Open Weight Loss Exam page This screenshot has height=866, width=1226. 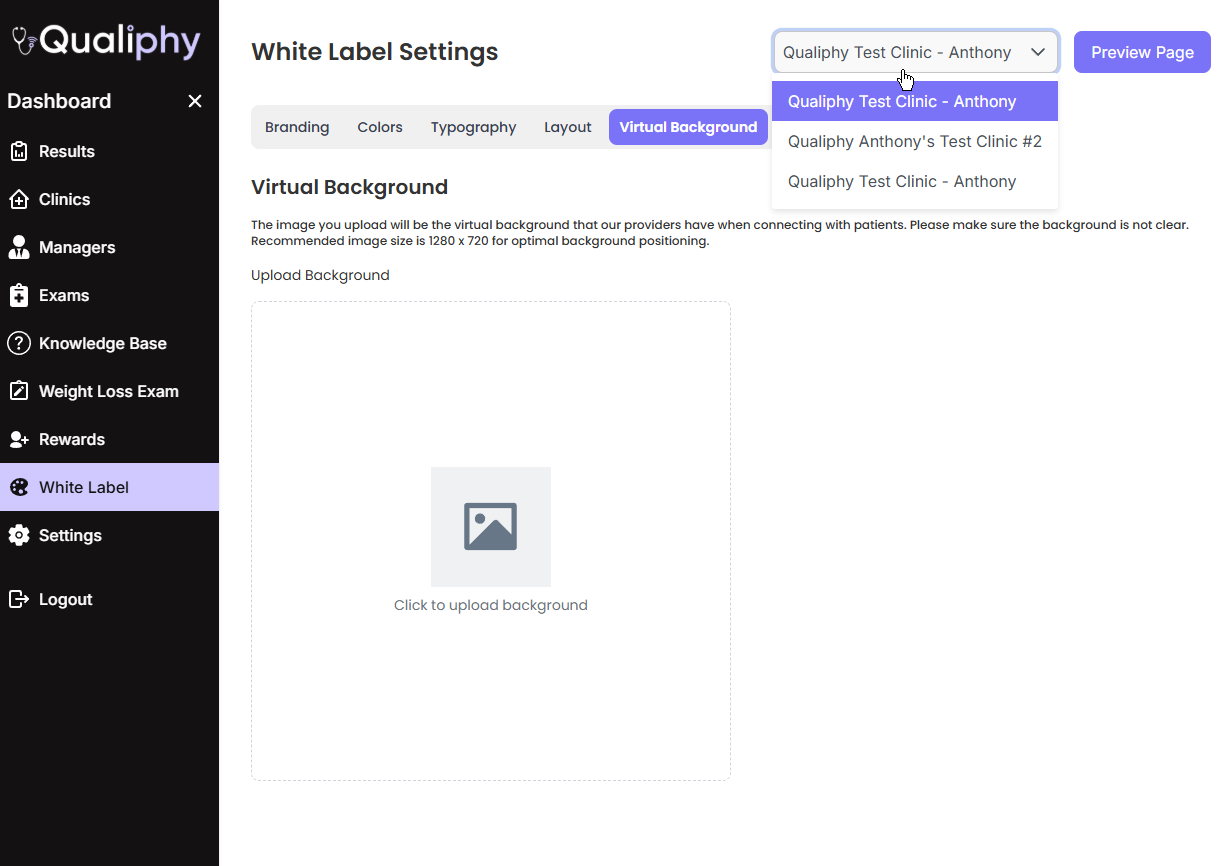point(109,391)
